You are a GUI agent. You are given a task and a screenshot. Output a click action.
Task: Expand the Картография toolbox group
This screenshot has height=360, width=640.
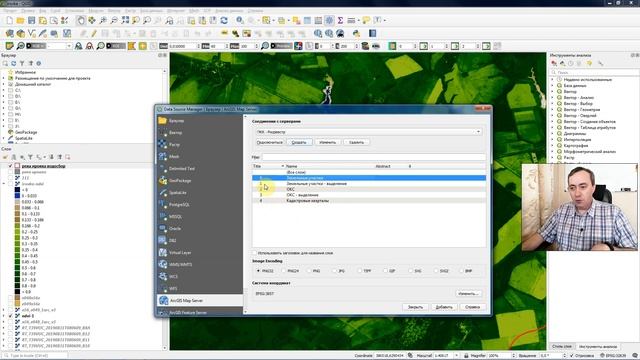(x=553, y=145)
